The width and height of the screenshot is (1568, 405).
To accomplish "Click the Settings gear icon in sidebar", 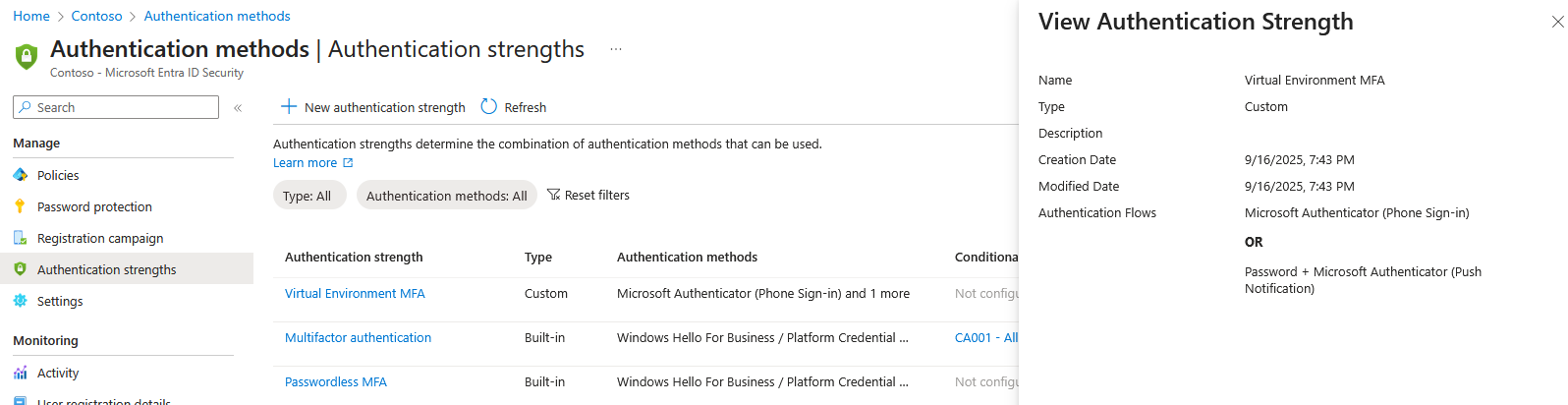I will (x=21, y=301).
